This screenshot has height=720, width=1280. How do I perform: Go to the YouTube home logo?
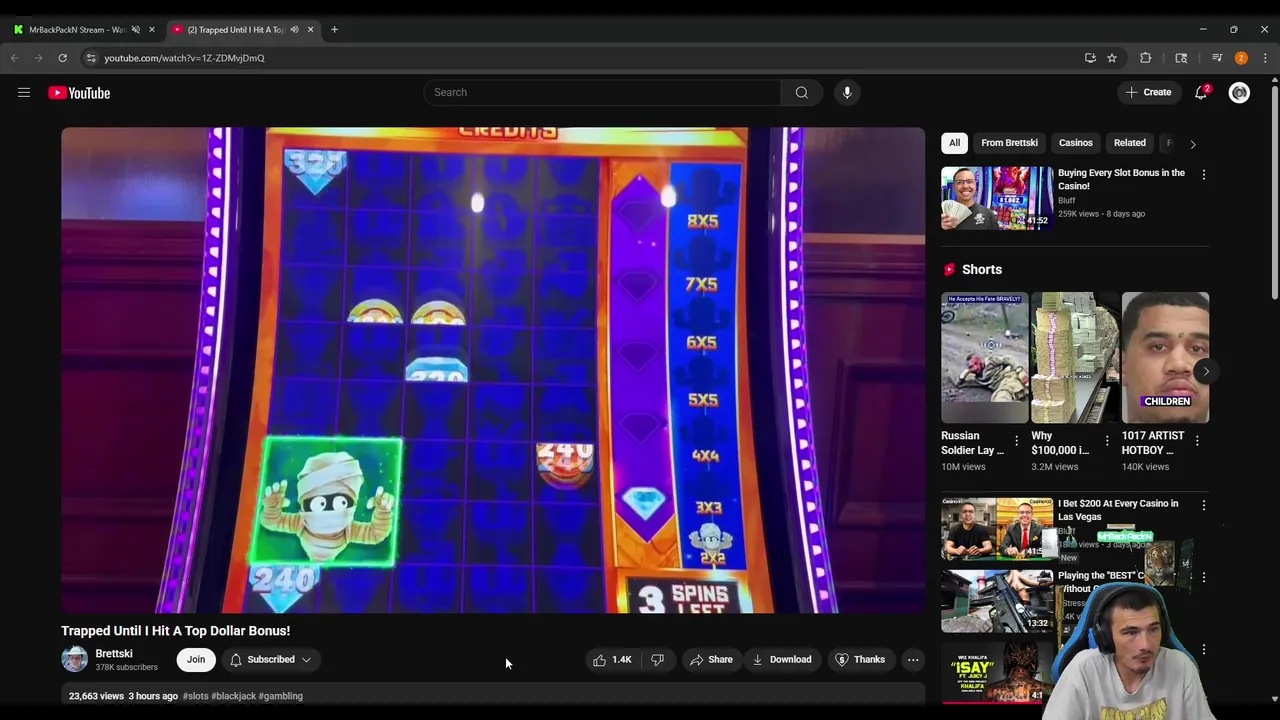pyautogui.click(x=79, y=93)
